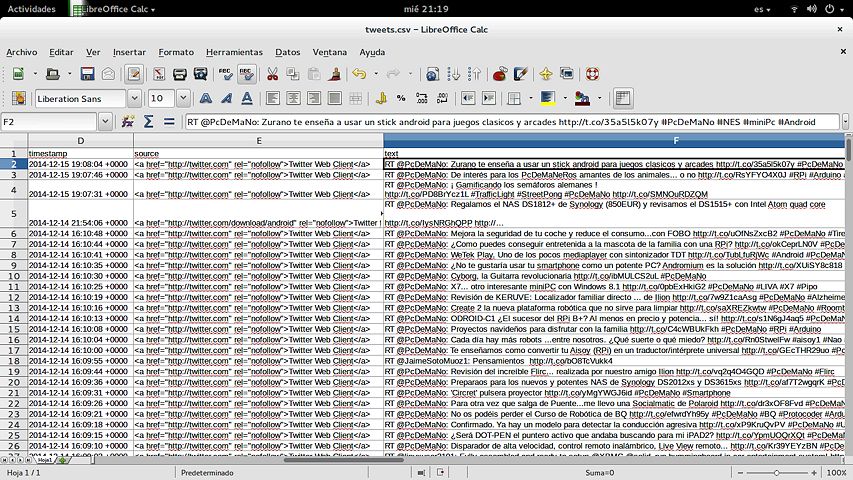Apply Percent number format icon
This screenshot has height=480, width=853.
tap(401, 99)
